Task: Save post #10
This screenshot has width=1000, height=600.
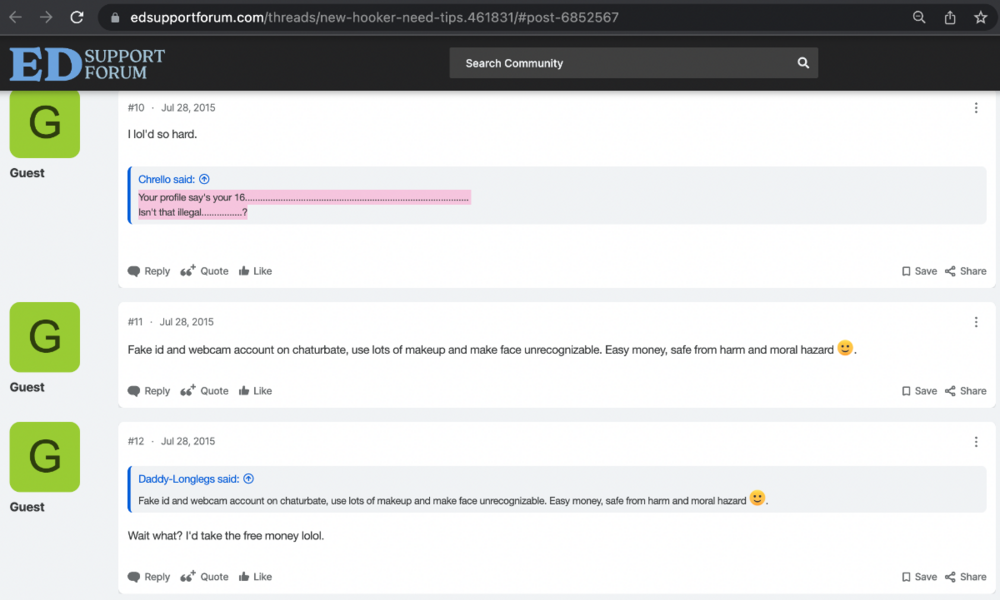Action: click(x=919, y=271)
